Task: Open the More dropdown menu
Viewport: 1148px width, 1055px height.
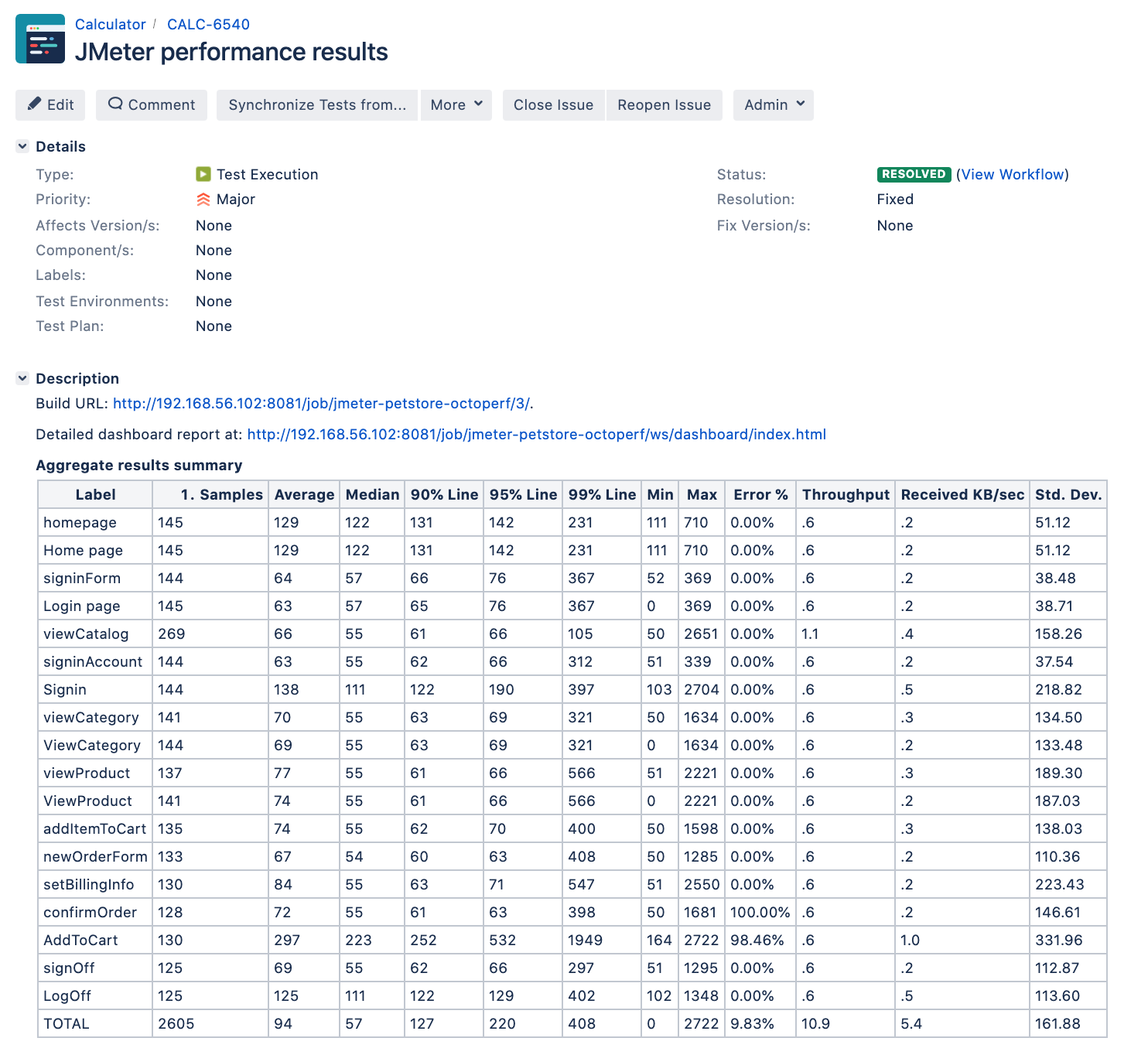Action: 456,105
